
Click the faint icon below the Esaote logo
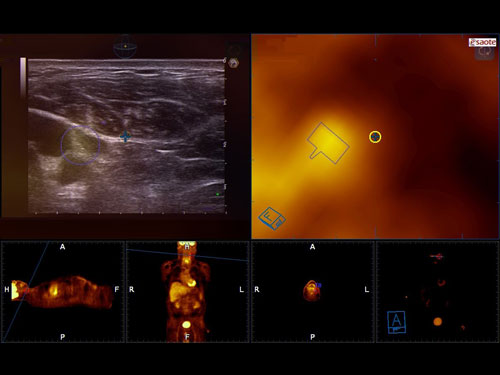coord(484,53)
